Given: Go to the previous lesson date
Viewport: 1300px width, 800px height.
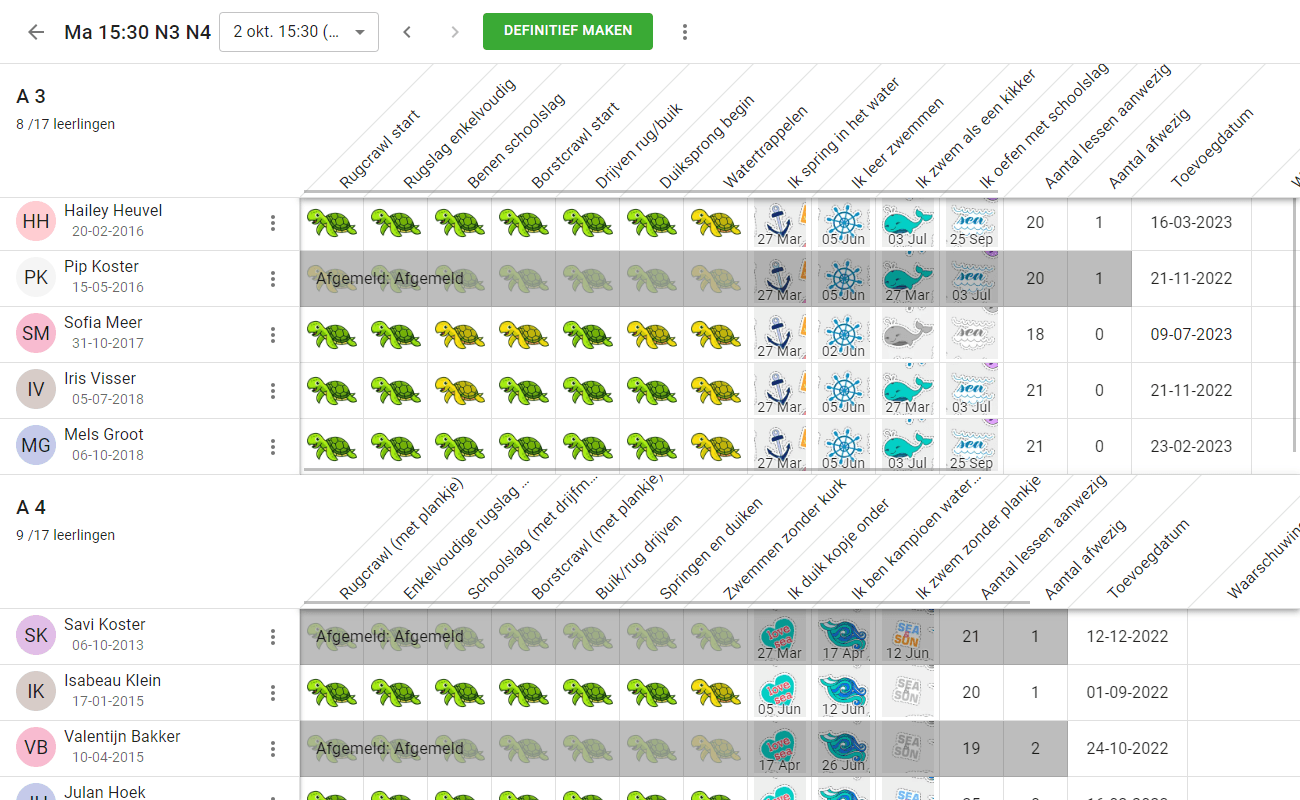Looking at the screenshot, I should [x=407, y=32].
